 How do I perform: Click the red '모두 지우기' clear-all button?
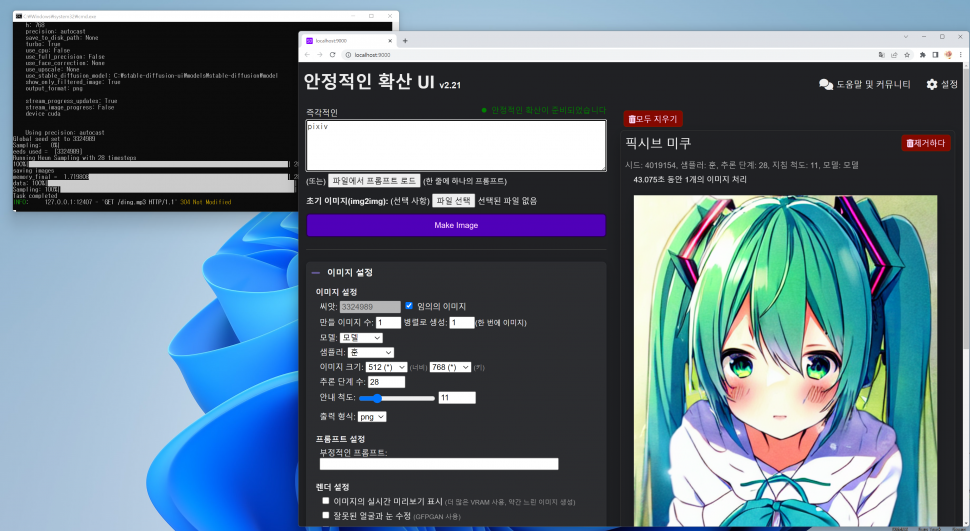coord(653,119)
